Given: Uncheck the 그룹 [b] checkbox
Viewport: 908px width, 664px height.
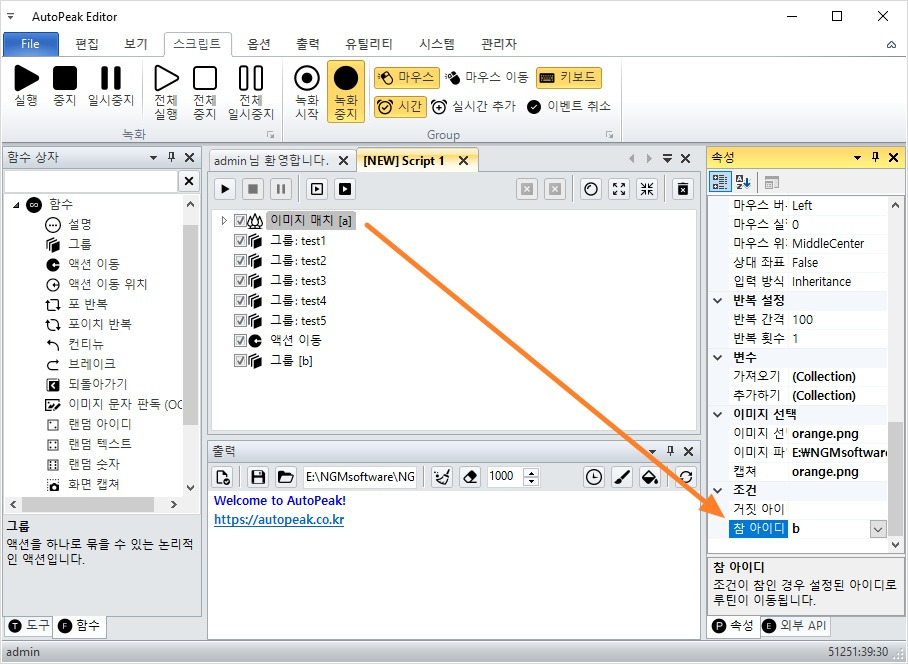Looking at the screenshot, I should 240,361.
